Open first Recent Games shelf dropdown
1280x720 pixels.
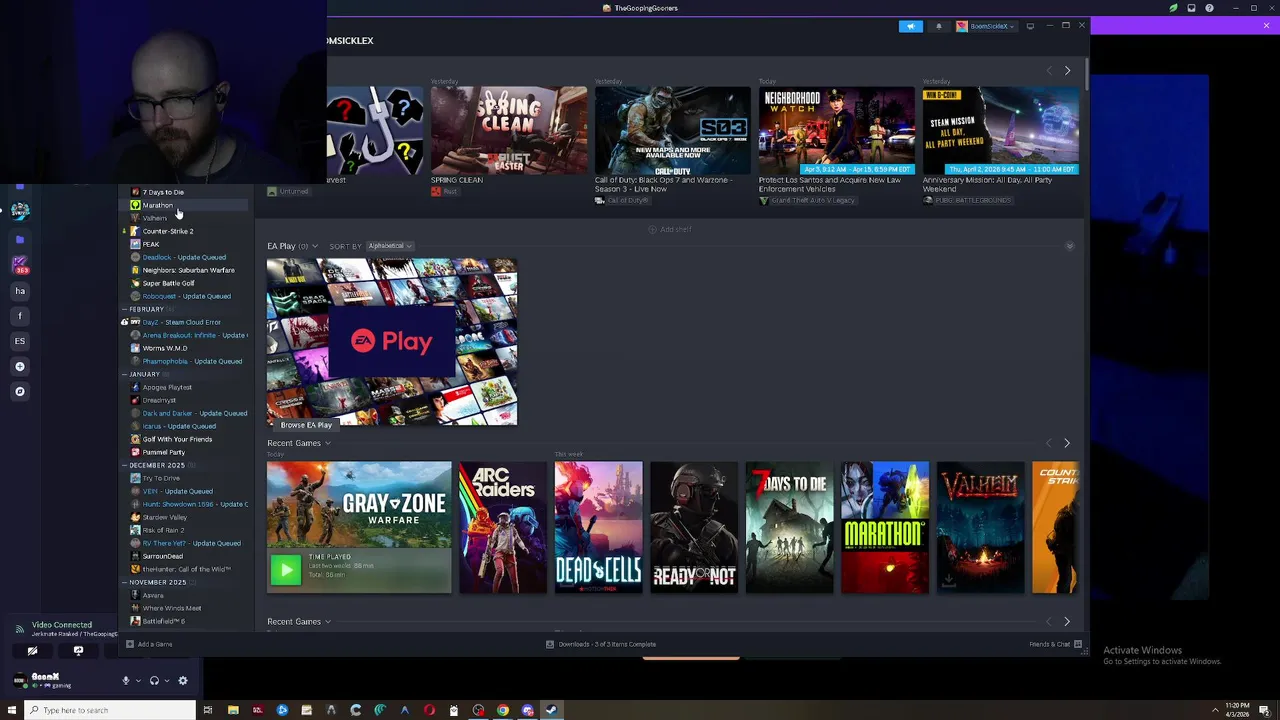pos(327,443)
